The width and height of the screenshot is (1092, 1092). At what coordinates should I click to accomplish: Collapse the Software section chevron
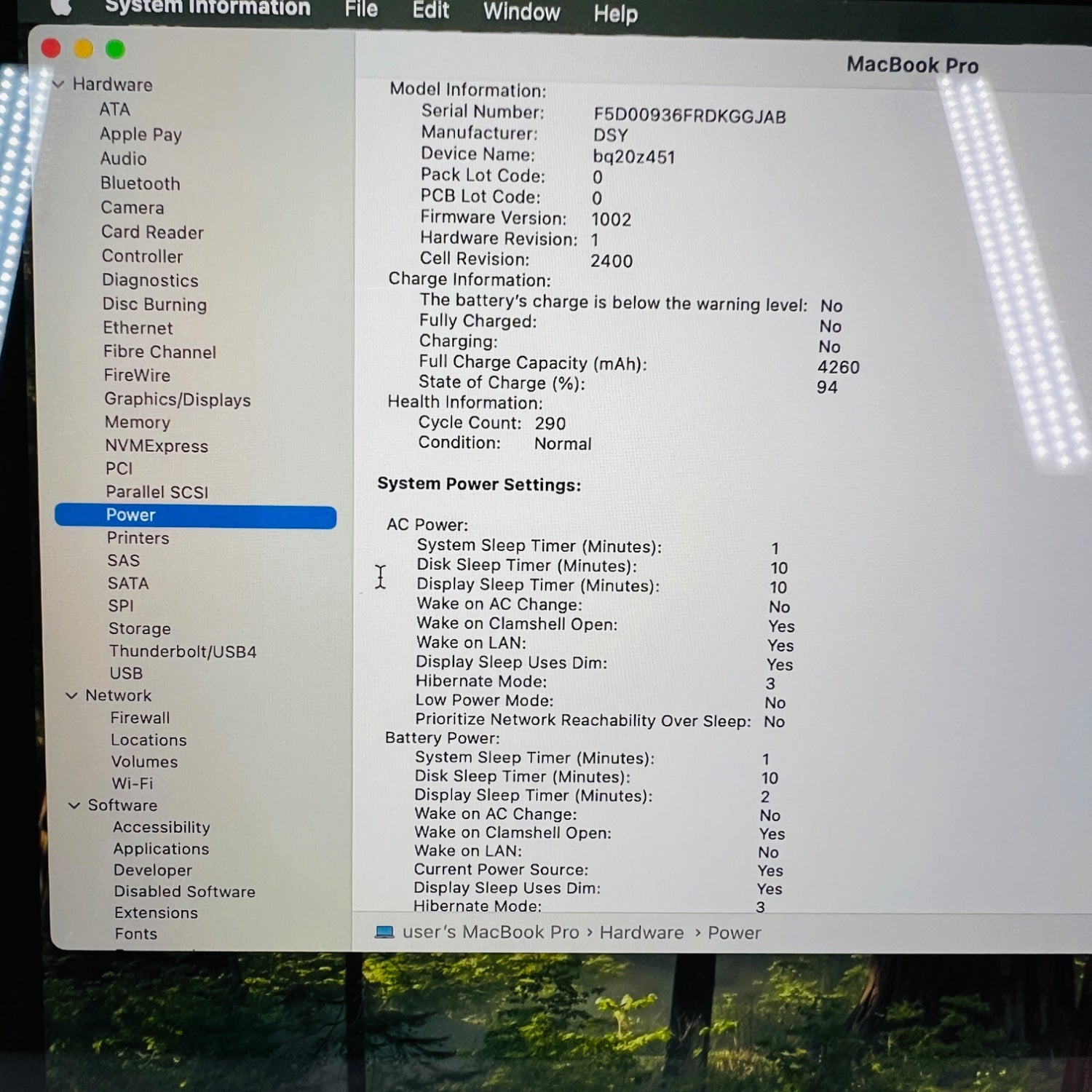tap(74, 806)
